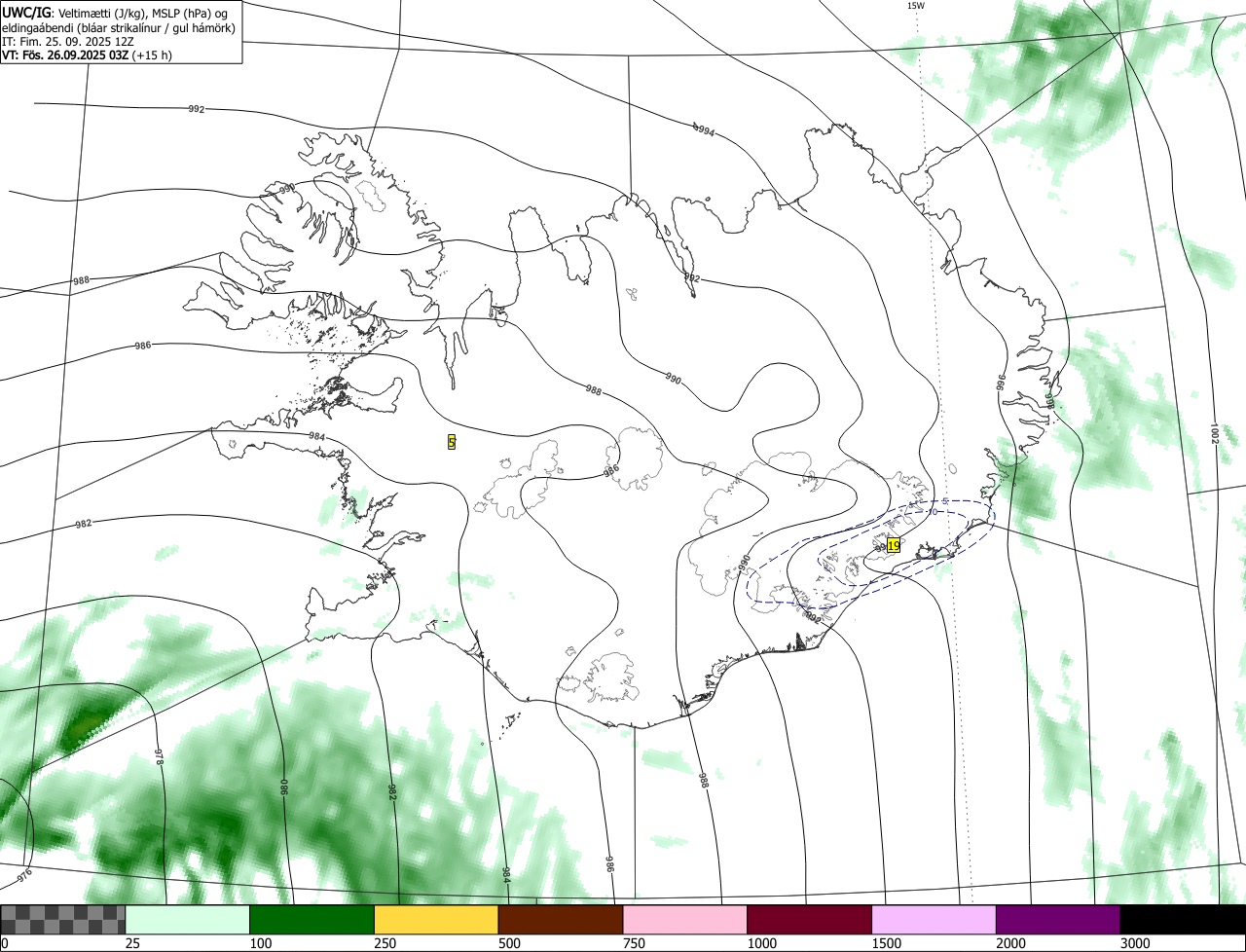Click the text 'eldingaábendi (bláar strikalínur / gul hámörk)'
This screenshot has width=1246, height=952.
(118, 27)
